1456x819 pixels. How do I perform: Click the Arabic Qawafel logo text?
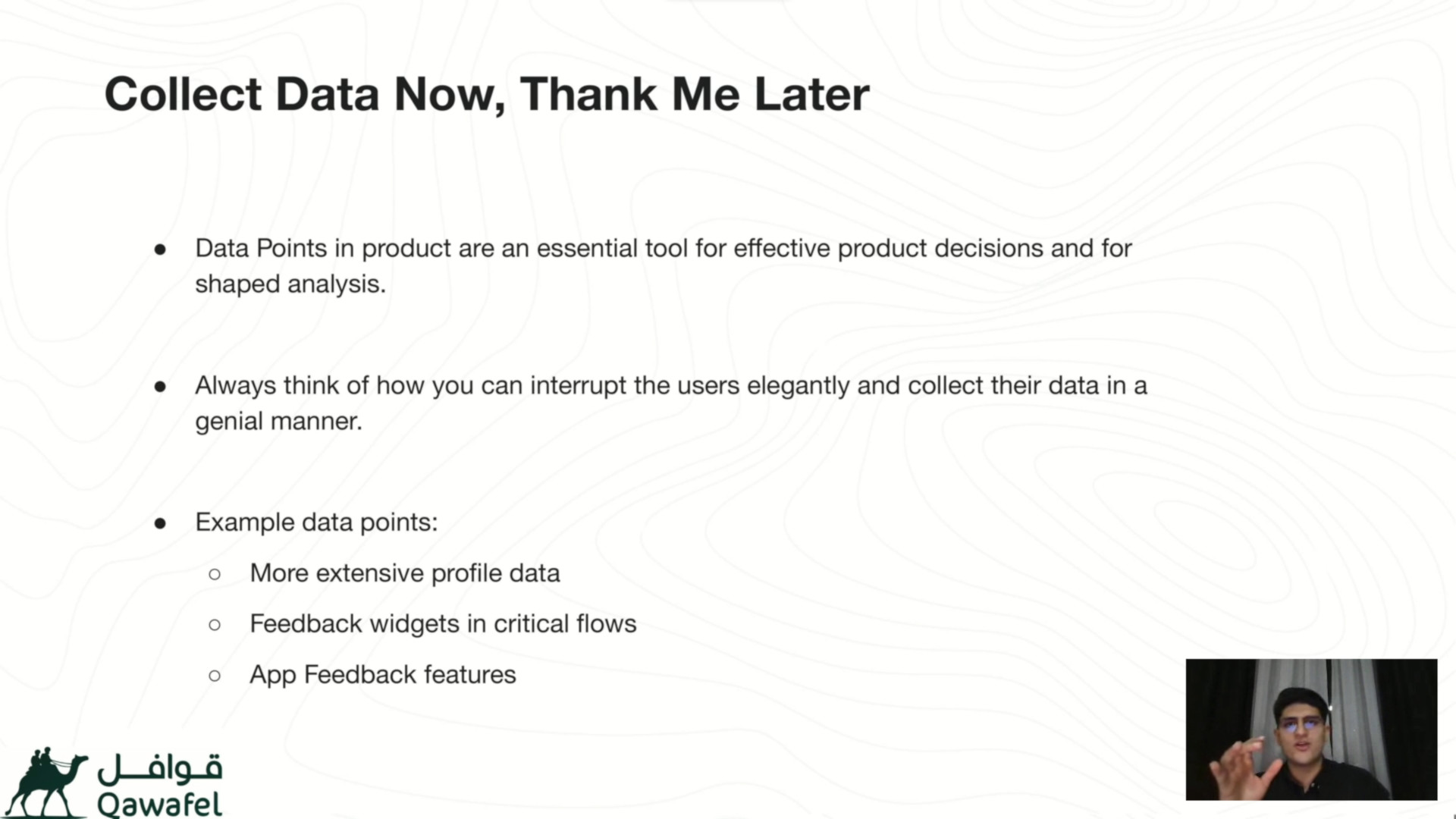159,769
